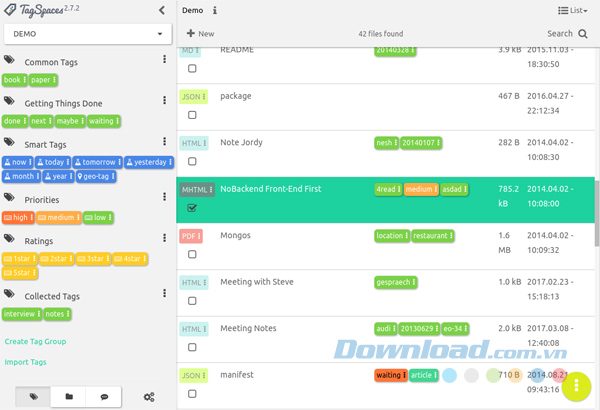Open the Common Tags group menu dots
The image size is (600, 410).
165,59
